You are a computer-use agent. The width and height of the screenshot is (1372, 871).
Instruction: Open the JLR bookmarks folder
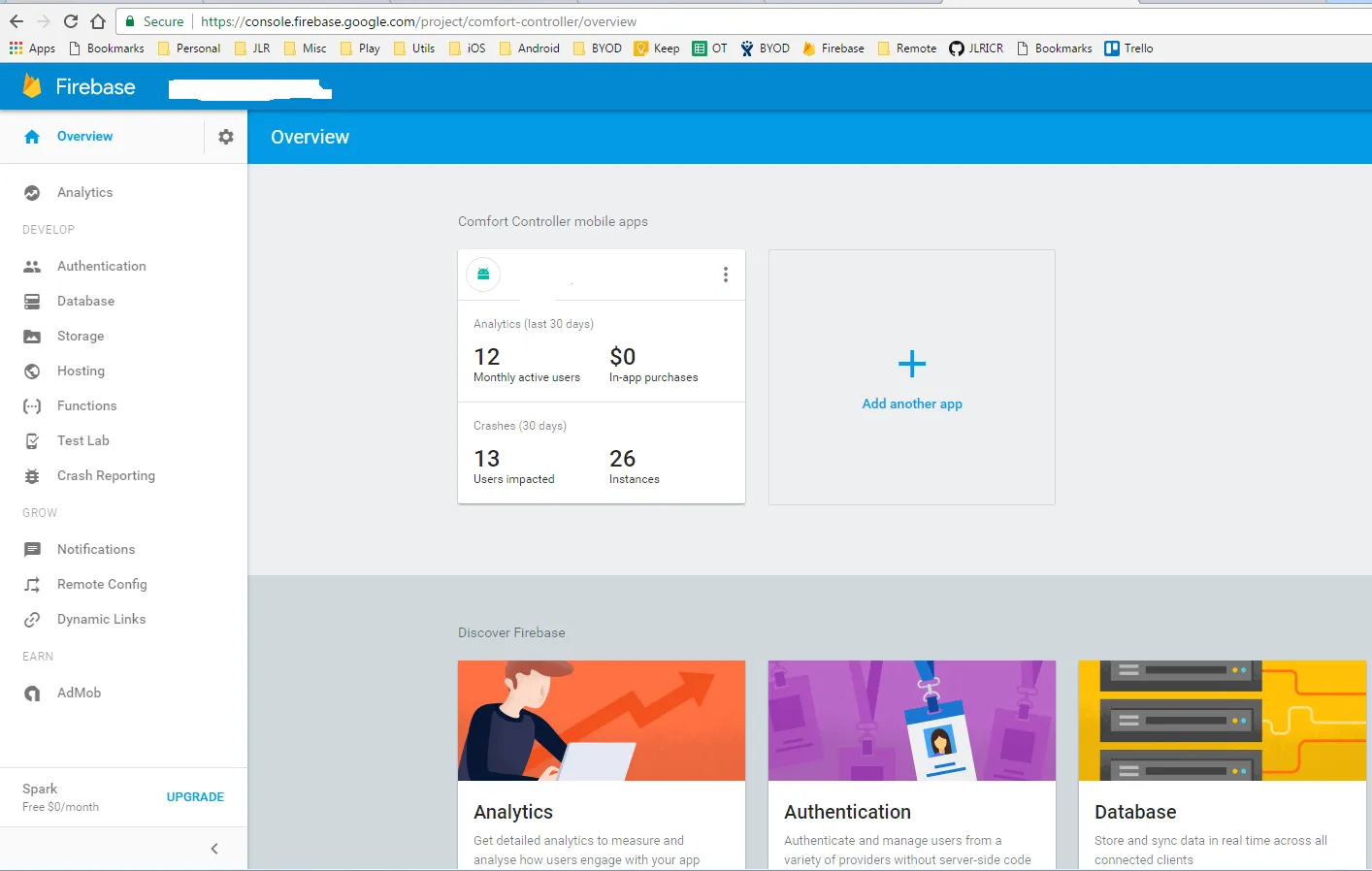(x=252, y=48)
